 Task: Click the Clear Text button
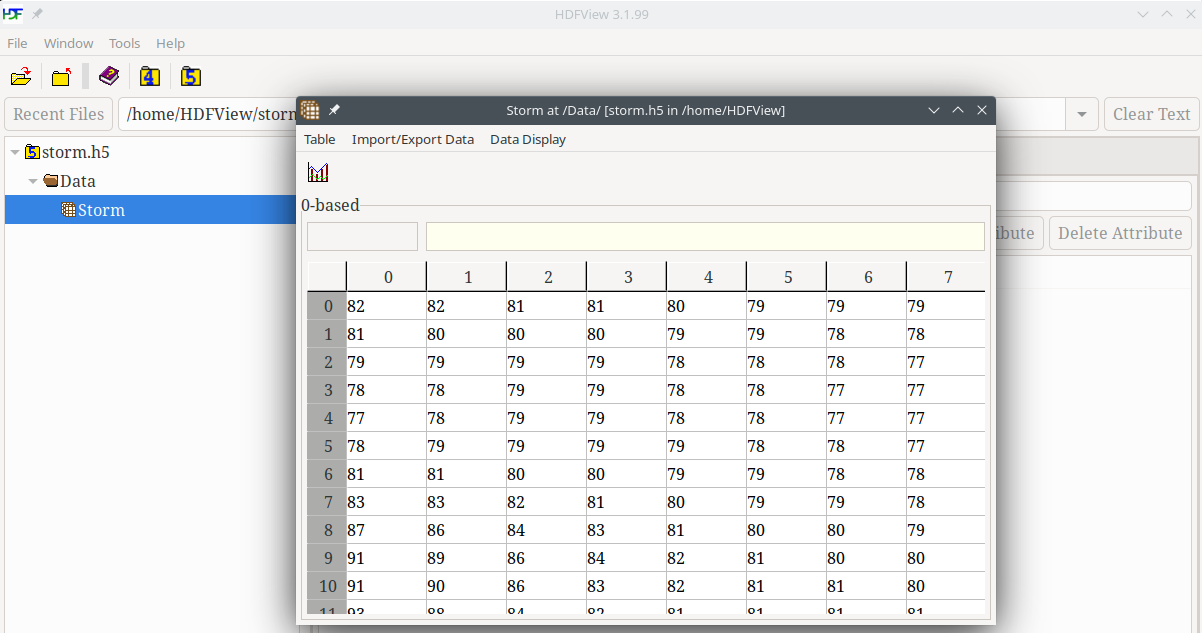(1151, 114)
